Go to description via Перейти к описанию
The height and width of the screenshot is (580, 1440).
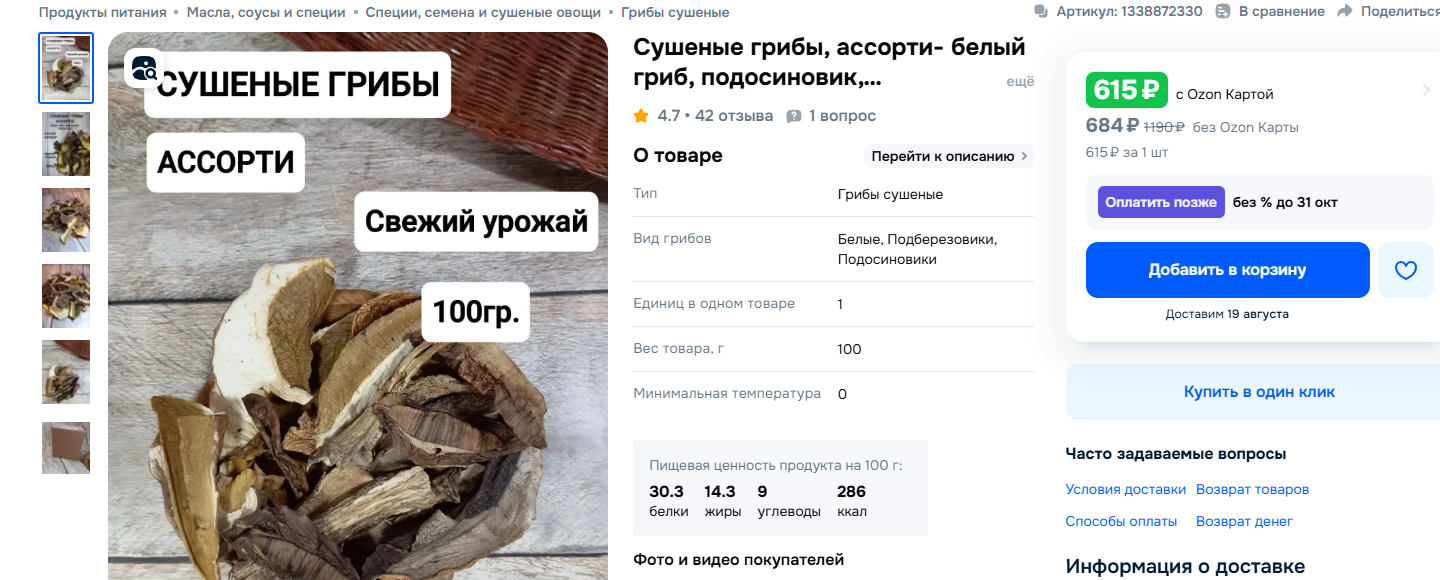pyautogui.click(x=949, y=156)
